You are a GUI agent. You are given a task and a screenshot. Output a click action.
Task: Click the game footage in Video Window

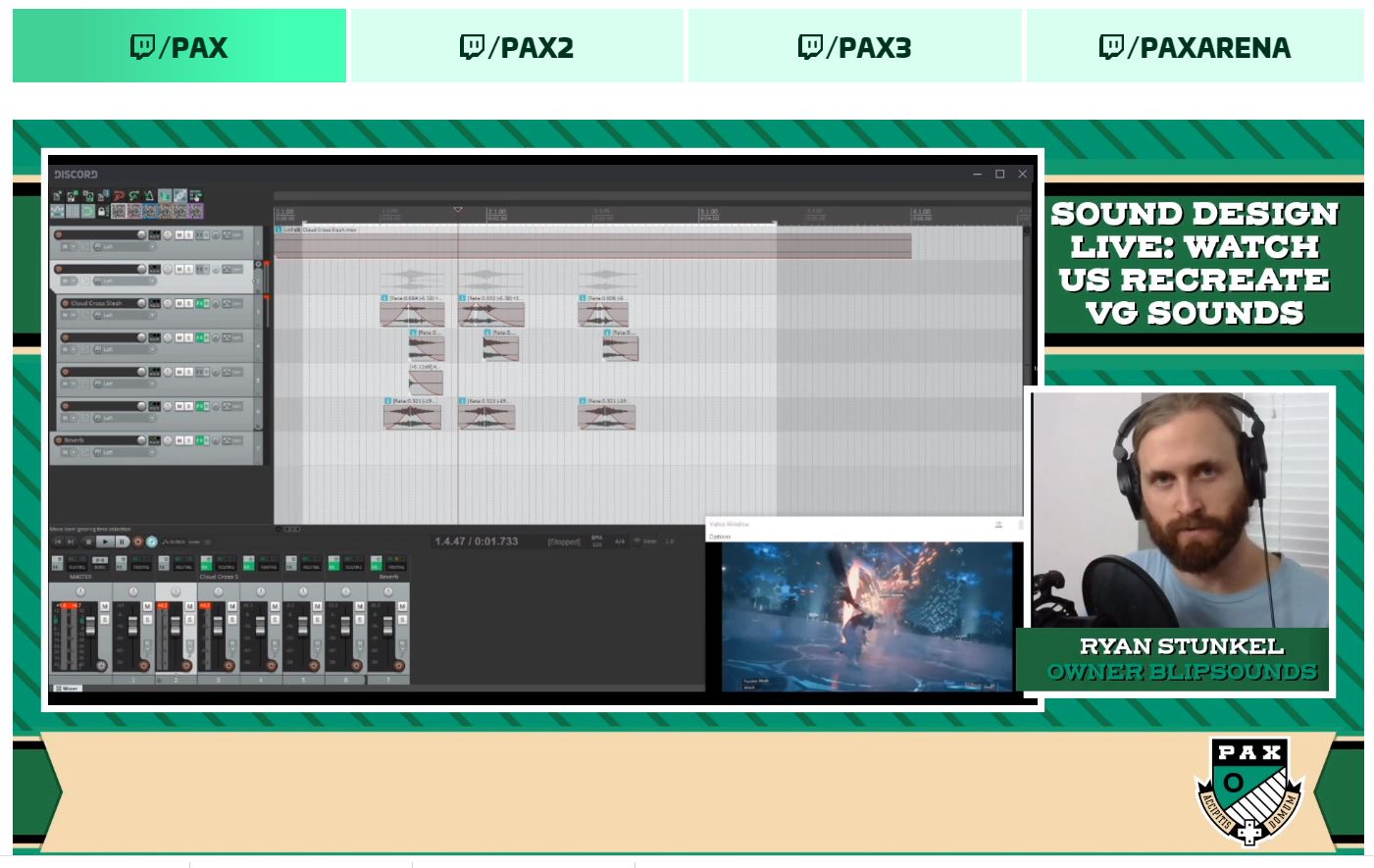click(x=867, y=615)
